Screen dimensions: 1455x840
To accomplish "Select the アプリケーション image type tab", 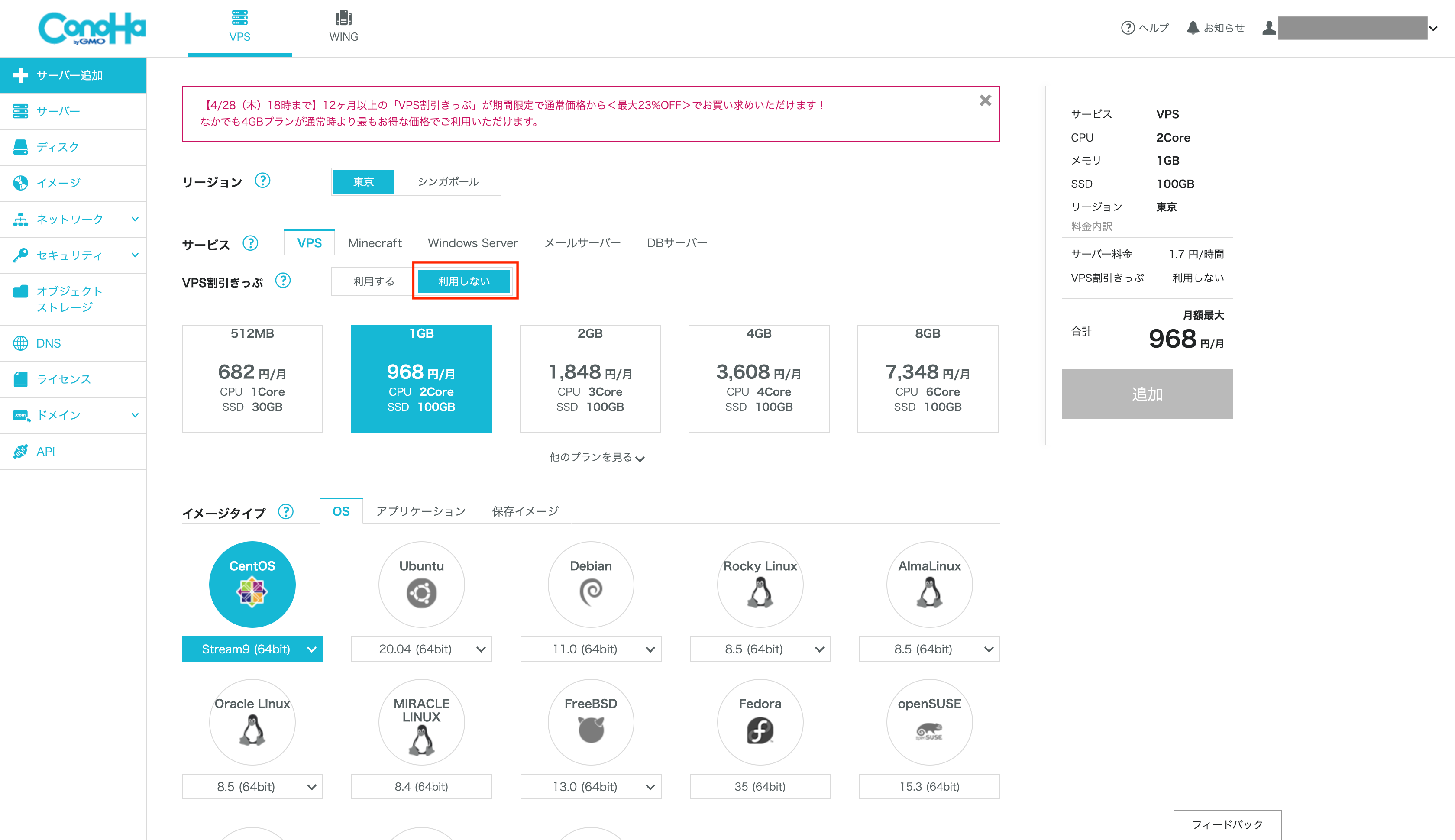I will 420,511.
